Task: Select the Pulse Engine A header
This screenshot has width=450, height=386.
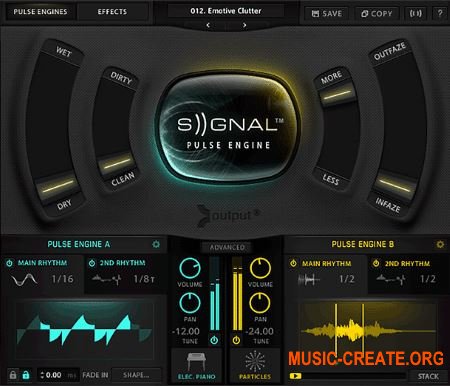Action: (79, 244)
